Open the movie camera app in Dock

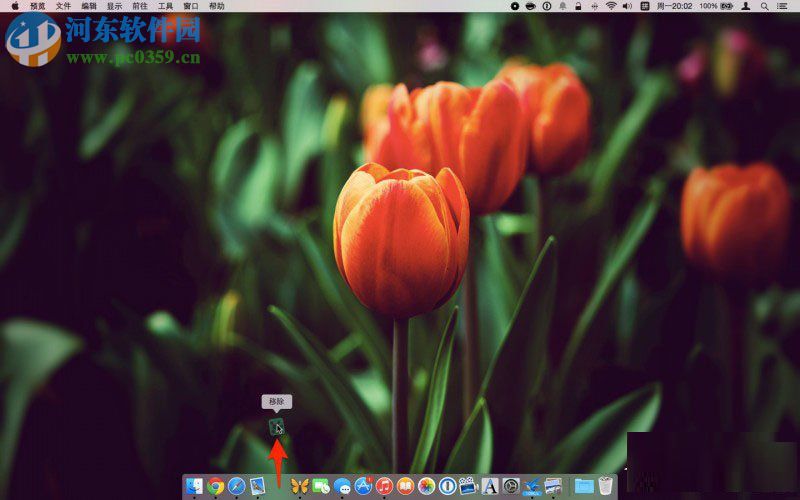tap(468, 486)
